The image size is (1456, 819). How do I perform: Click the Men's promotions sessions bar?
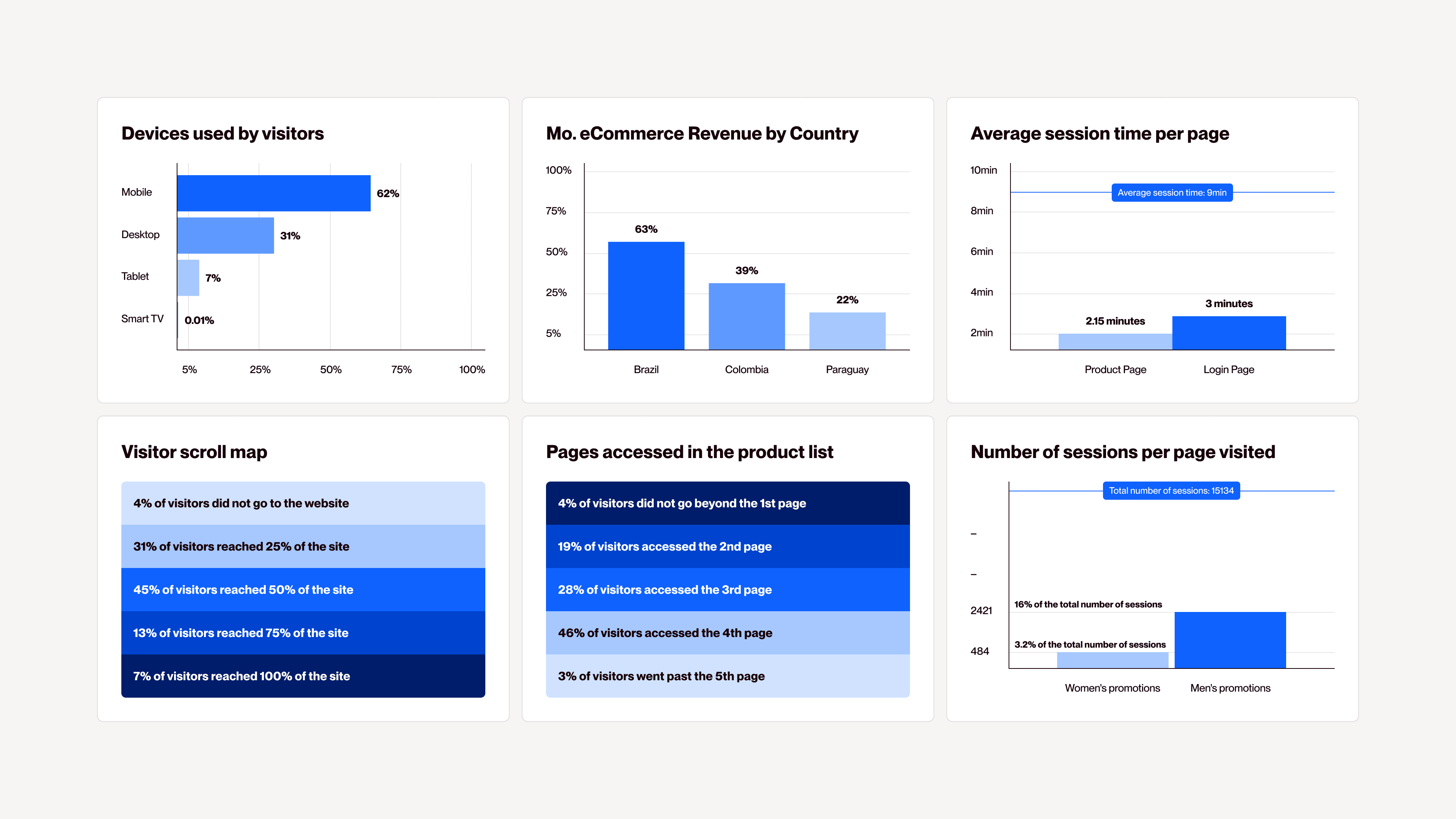1230,640
